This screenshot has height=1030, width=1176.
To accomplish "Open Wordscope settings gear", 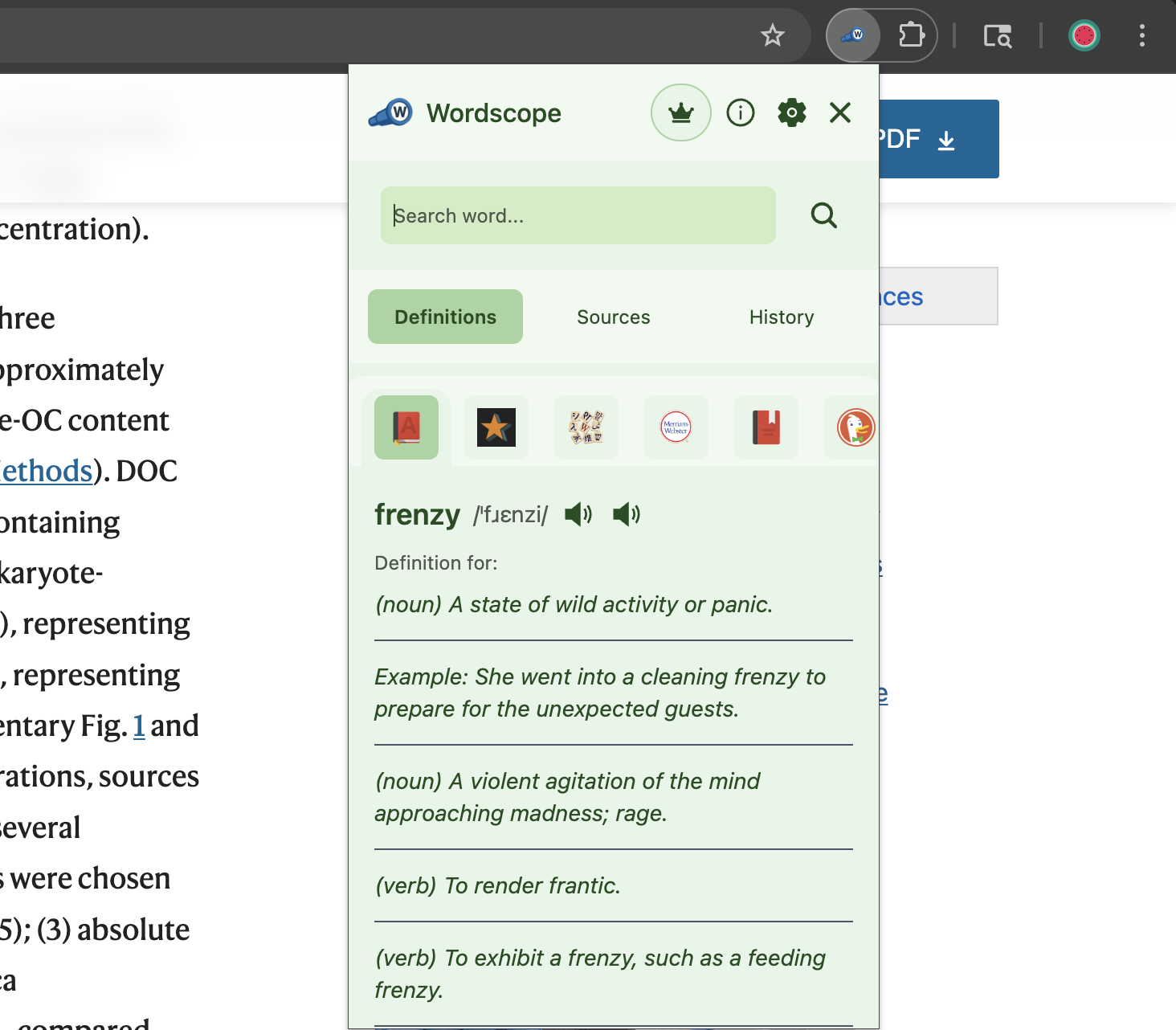I will pyautogui.click(x=791, y=112).
